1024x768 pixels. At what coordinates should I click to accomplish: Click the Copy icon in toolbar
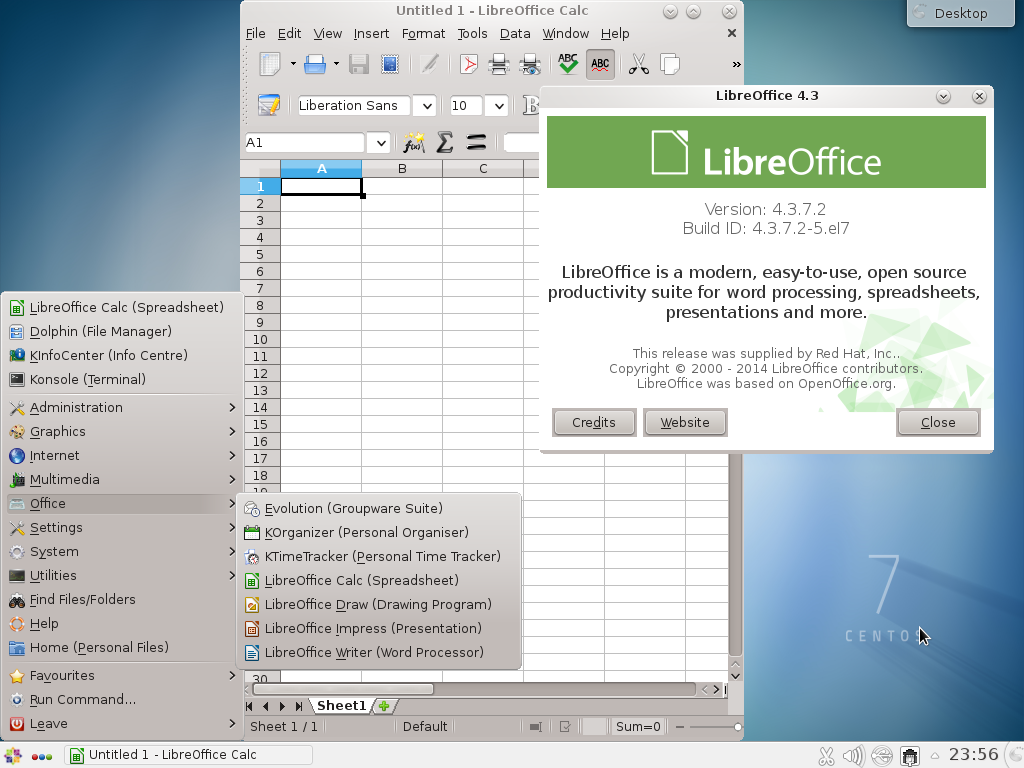(670, 64)
